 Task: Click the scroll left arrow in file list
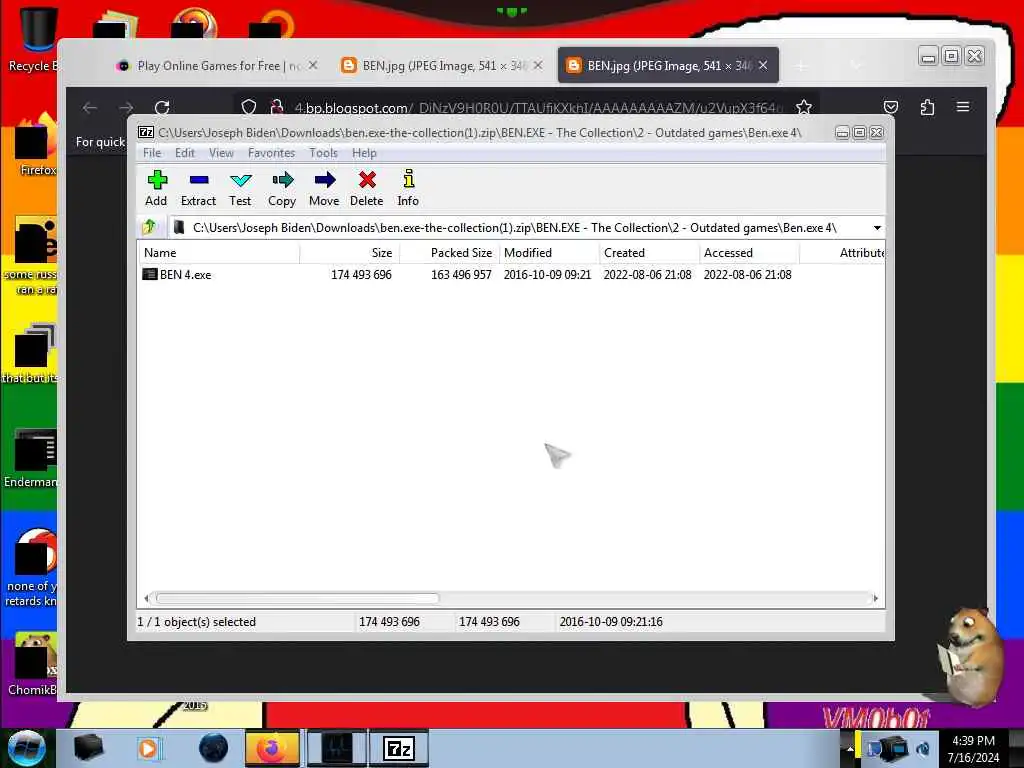click(x=146, y=598)
